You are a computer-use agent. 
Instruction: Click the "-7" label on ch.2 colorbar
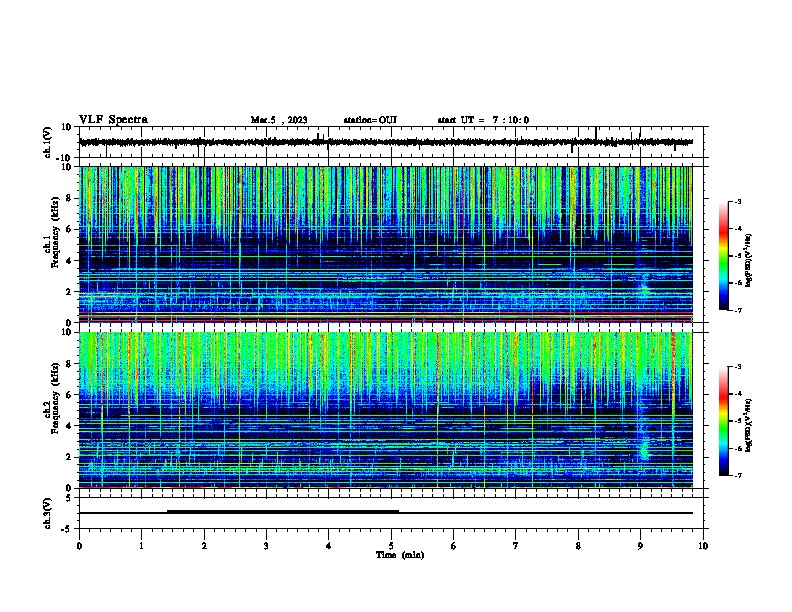737,475
